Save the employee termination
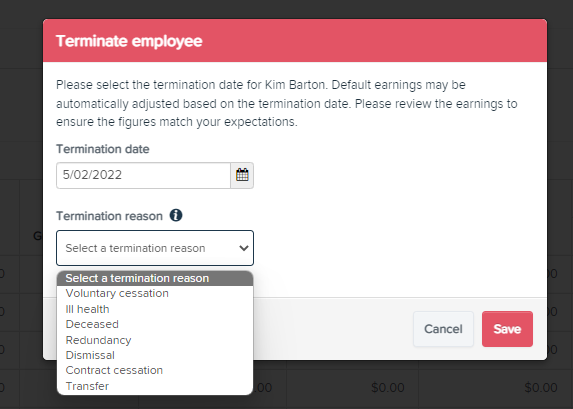 507,329
